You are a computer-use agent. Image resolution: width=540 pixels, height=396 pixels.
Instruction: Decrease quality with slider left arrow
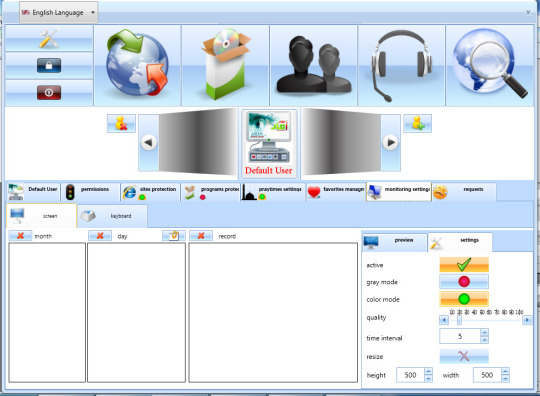(x=444, y=321)
